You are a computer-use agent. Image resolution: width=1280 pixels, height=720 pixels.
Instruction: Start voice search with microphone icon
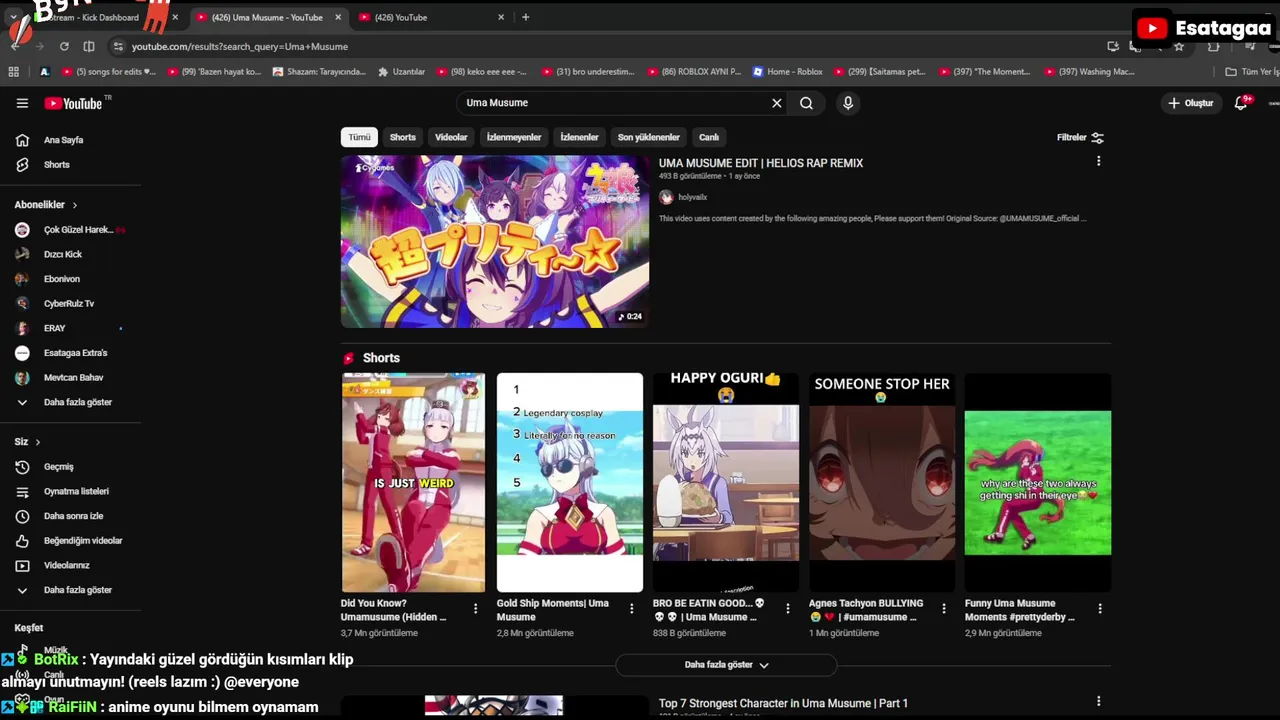(x=848, y=103)
